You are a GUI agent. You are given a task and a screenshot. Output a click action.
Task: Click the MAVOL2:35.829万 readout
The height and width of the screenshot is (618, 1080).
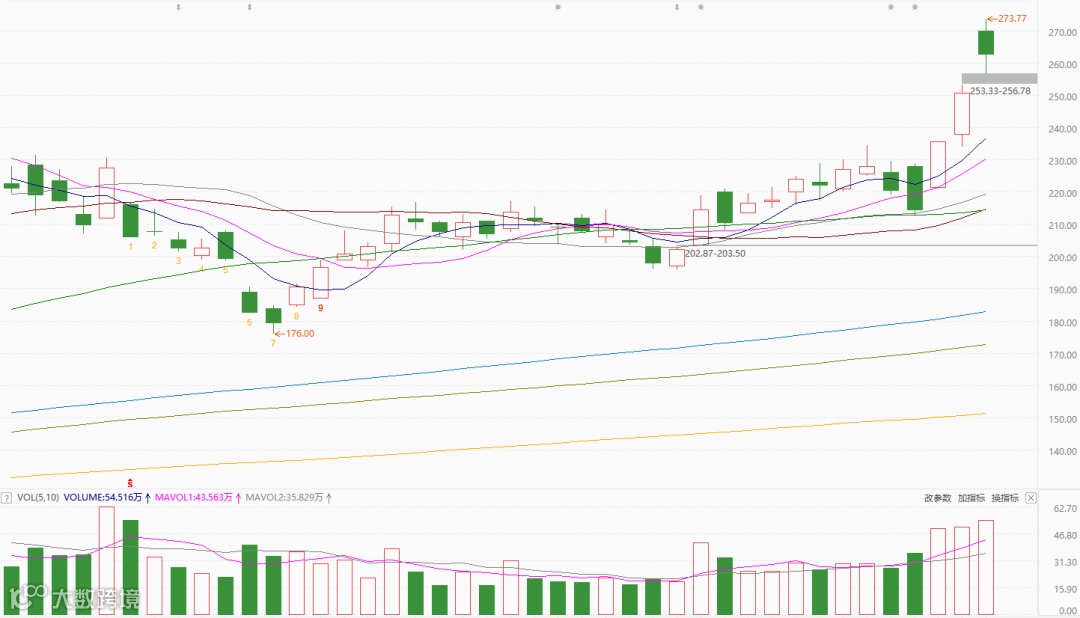point(284,497)
